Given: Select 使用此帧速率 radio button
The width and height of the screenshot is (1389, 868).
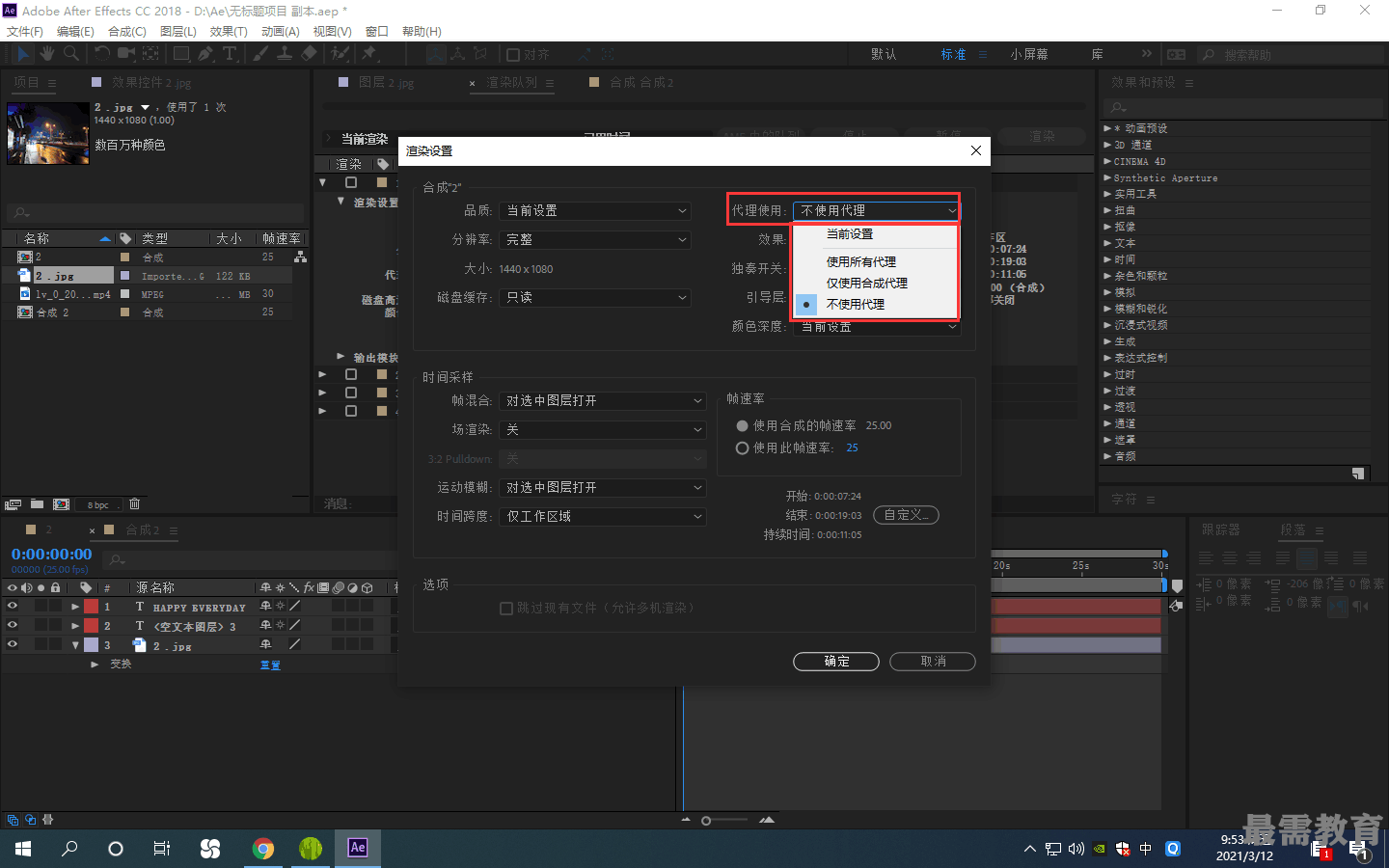Looking at the screenshot, I should click(742, 448).
